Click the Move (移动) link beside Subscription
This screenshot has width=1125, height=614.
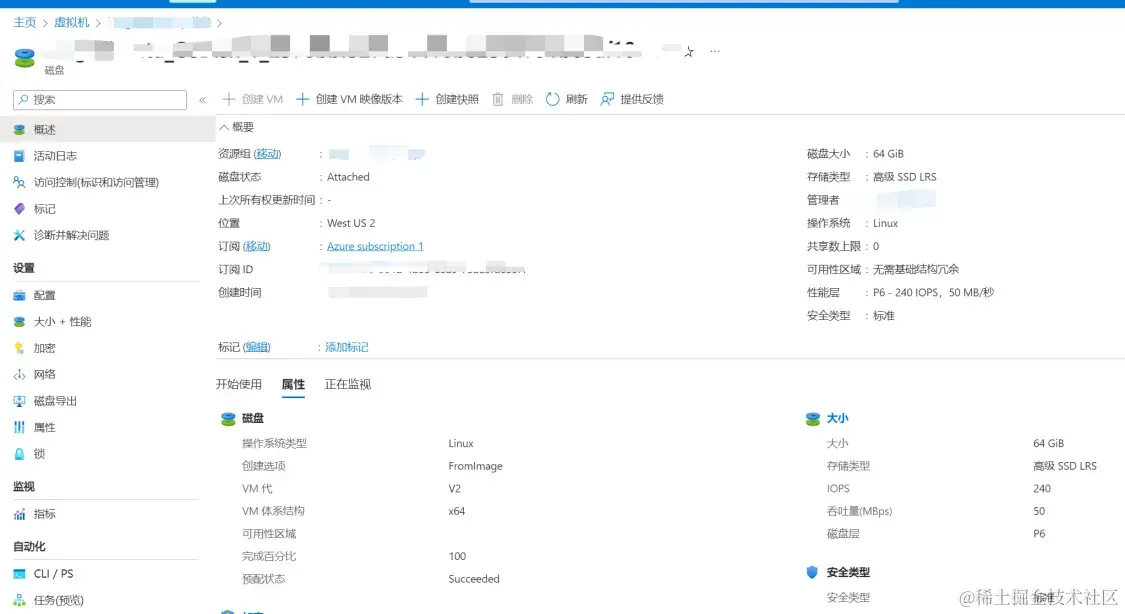click(x=257, y=246)
